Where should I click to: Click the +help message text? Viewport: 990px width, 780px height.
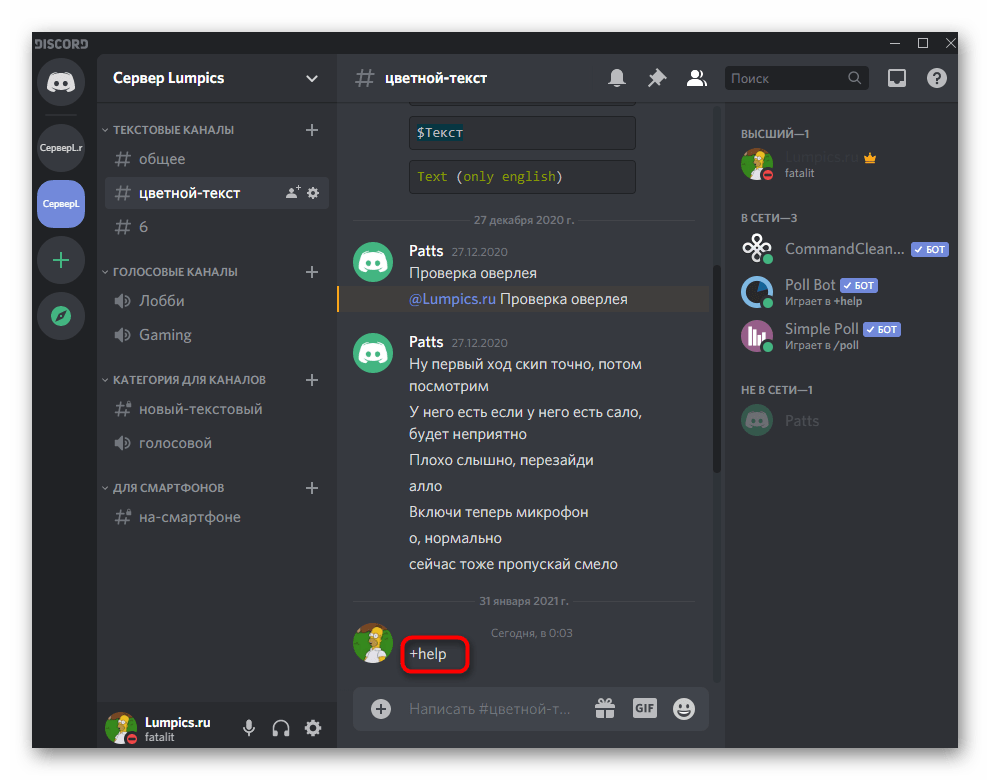(428, 654)
